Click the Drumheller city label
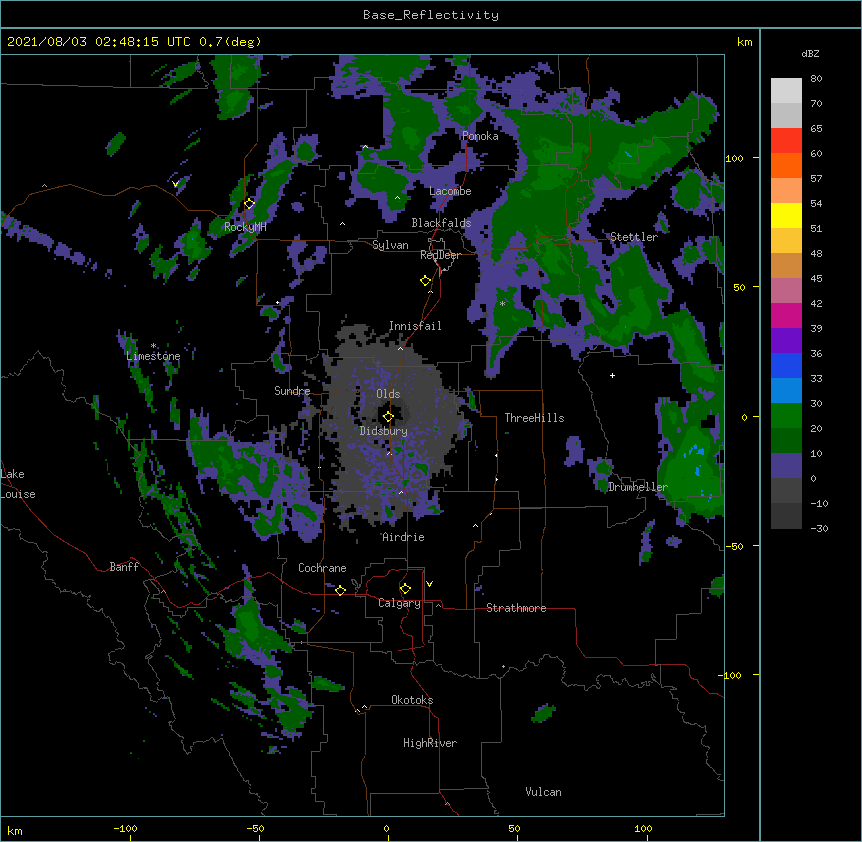This screenshot has width=862, height=842. tap(638, 487)
